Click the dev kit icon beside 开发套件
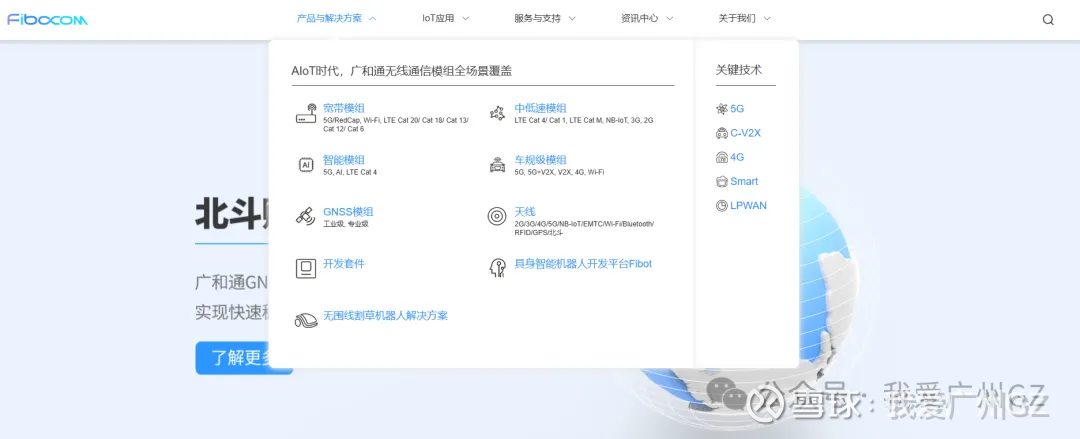 point(306,269)
